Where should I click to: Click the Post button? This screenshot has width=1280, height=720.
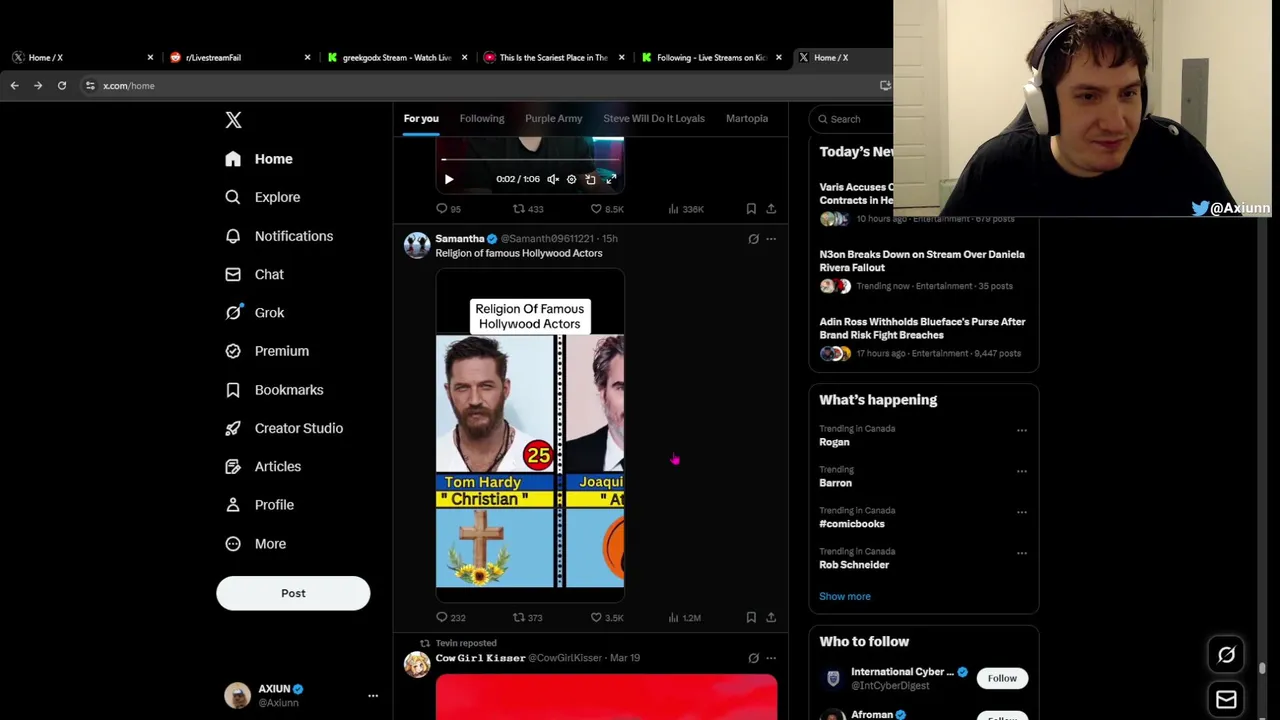coord(293,593)
